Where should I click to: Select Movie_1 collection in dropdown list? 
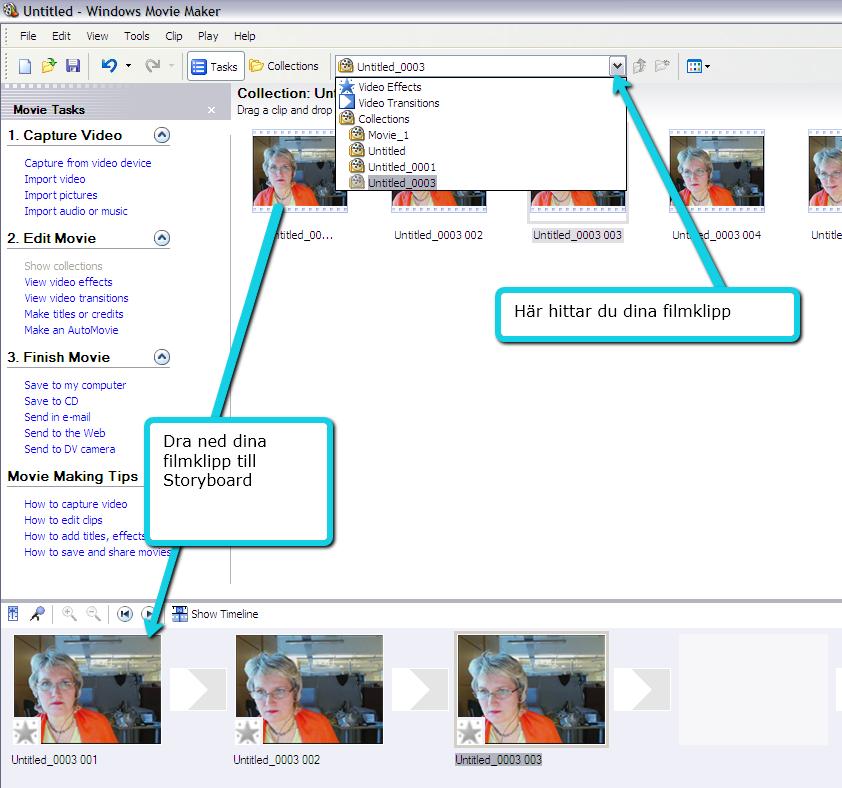[481, 135]
